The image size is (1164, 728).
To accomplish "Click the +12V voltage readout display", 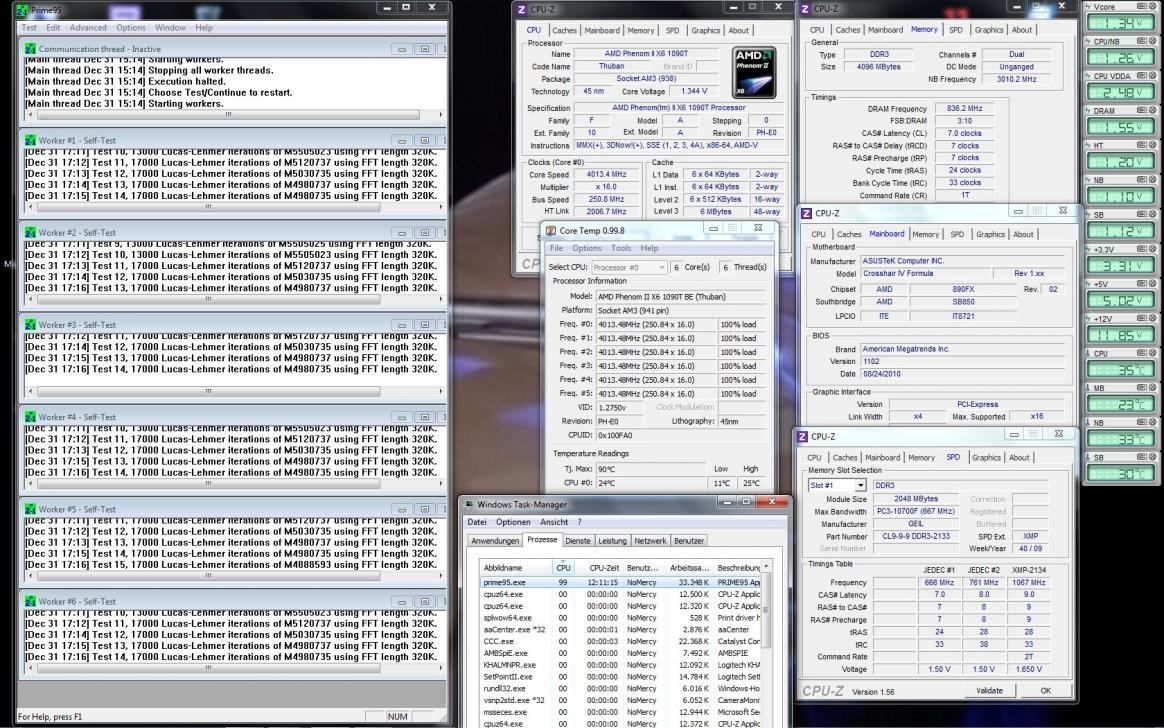I will tap(1121, 335).
